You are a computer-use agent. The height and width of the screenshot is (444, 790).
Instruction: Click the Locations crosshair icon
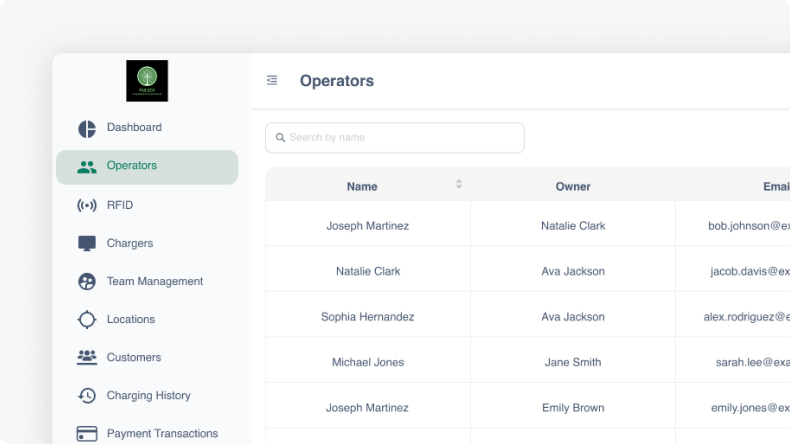click(87, 320)
